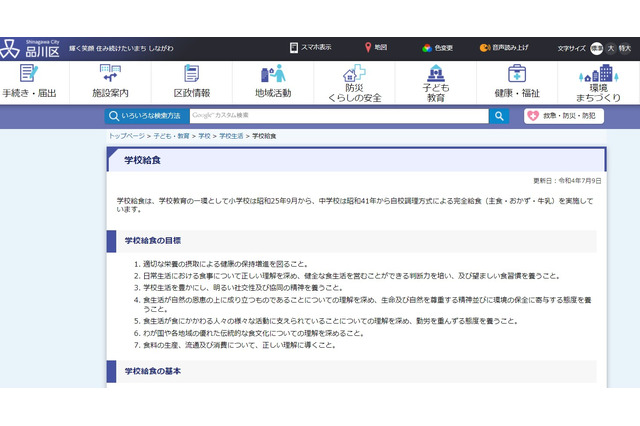Click the smartphone icon in header
This screenshot has width=640, height=426.
coord(293,48)
